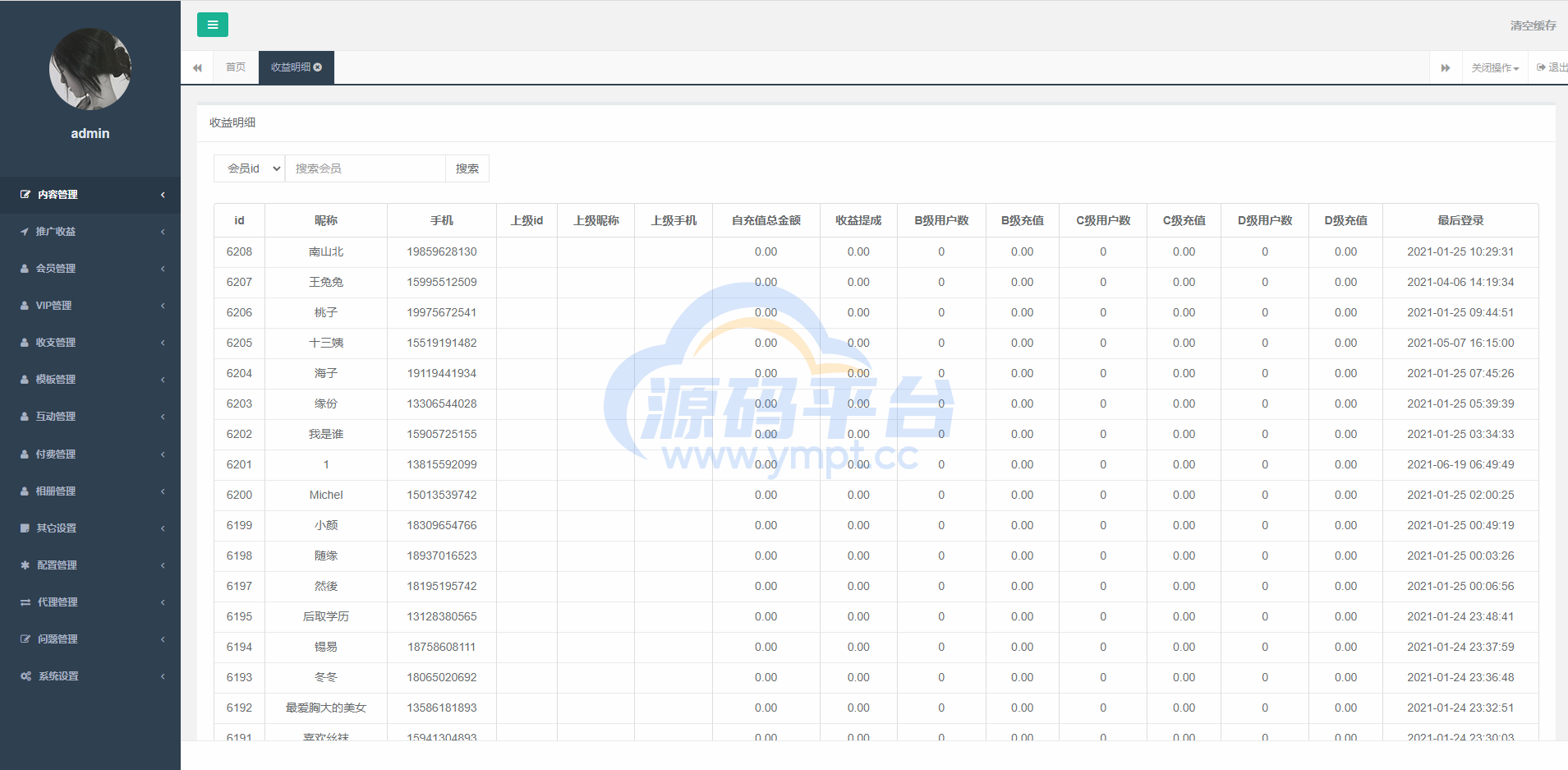The image size is (1568, 770).
Task: Expand the VIP管理 sidebar section
Action: 90,306
